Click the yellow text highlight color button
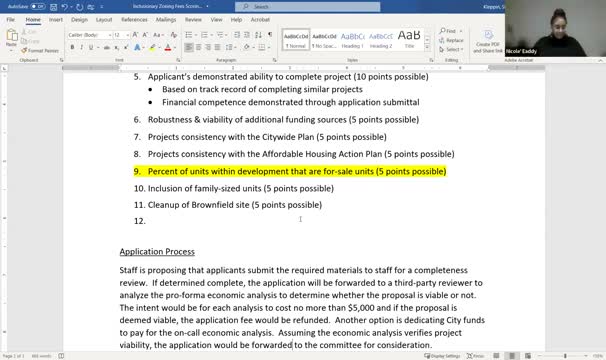 click(x=152, y=47)
